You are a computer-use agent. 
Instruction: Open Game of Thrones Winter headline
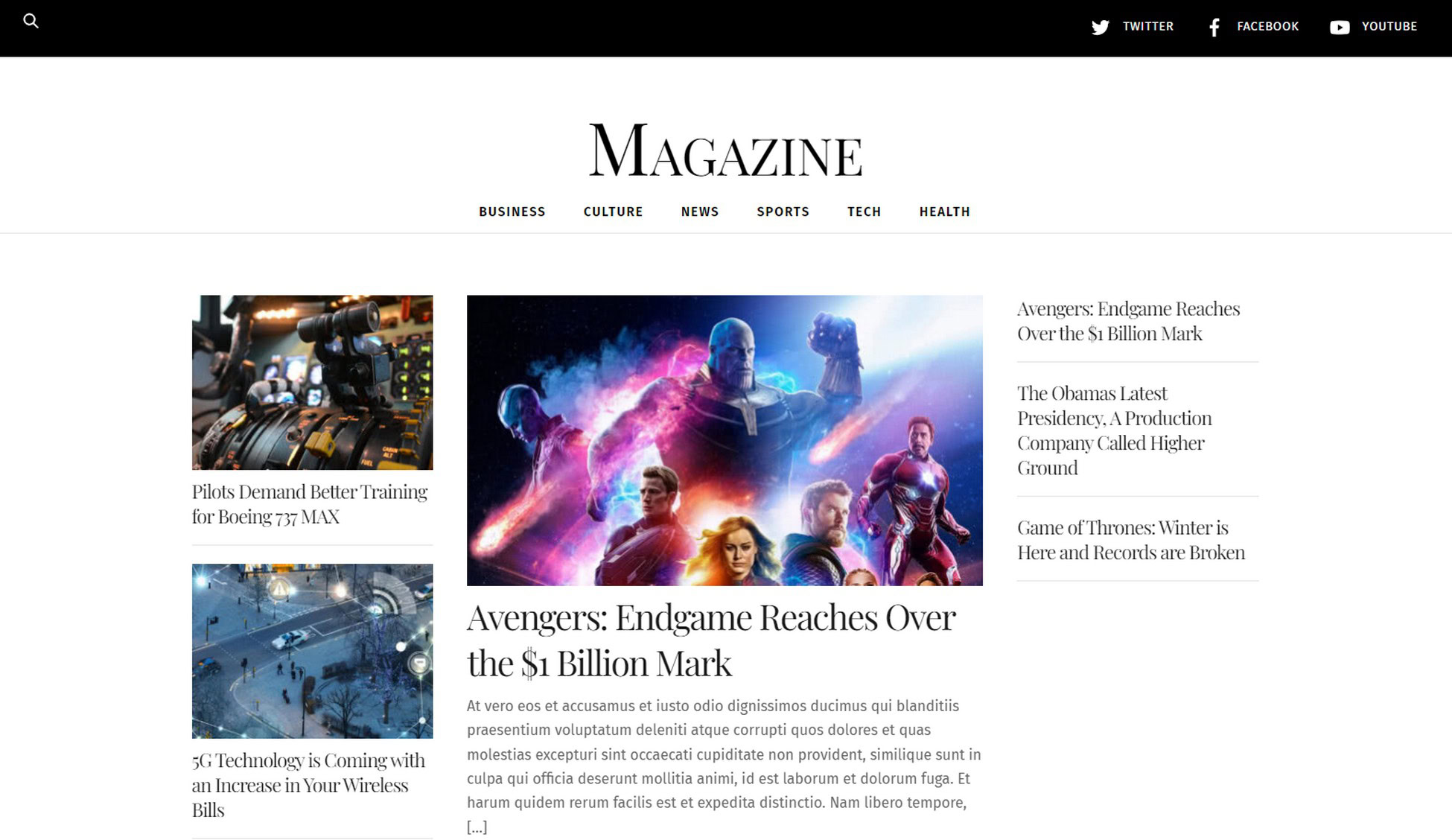click(x=1131, y=540)
